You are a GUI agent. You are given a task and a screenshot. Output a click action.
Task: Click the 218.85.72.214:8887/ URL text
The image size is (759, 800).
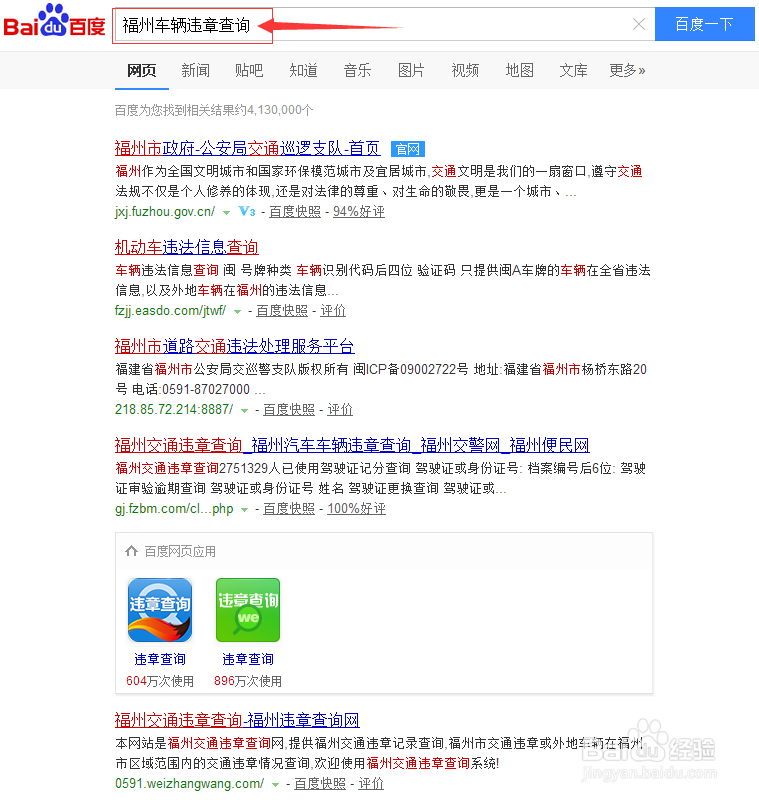click(x=174, y=410)
